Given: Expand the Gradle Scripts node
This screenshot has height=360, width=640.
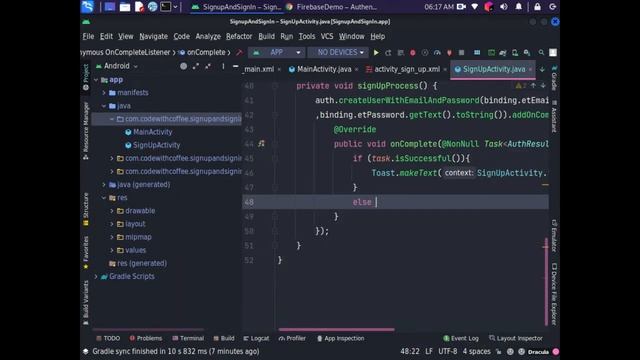Looking at the screenshot, I should (96, 277).
